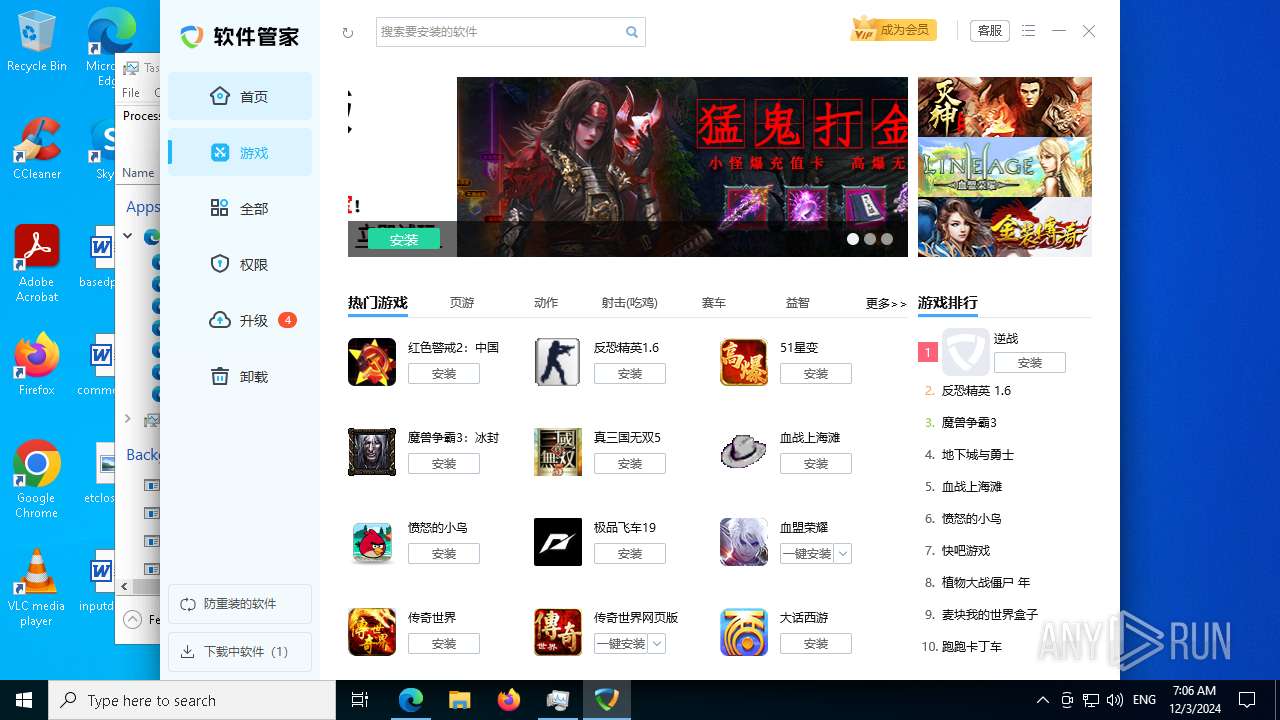Select the second banner carousel dot

click(870, 239)
